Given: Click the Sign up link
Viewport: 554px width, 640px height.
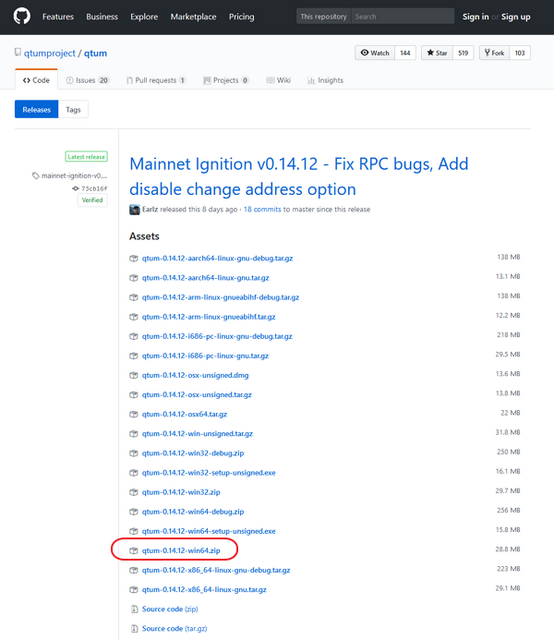Looking at the screenshot, I should 516,17.
